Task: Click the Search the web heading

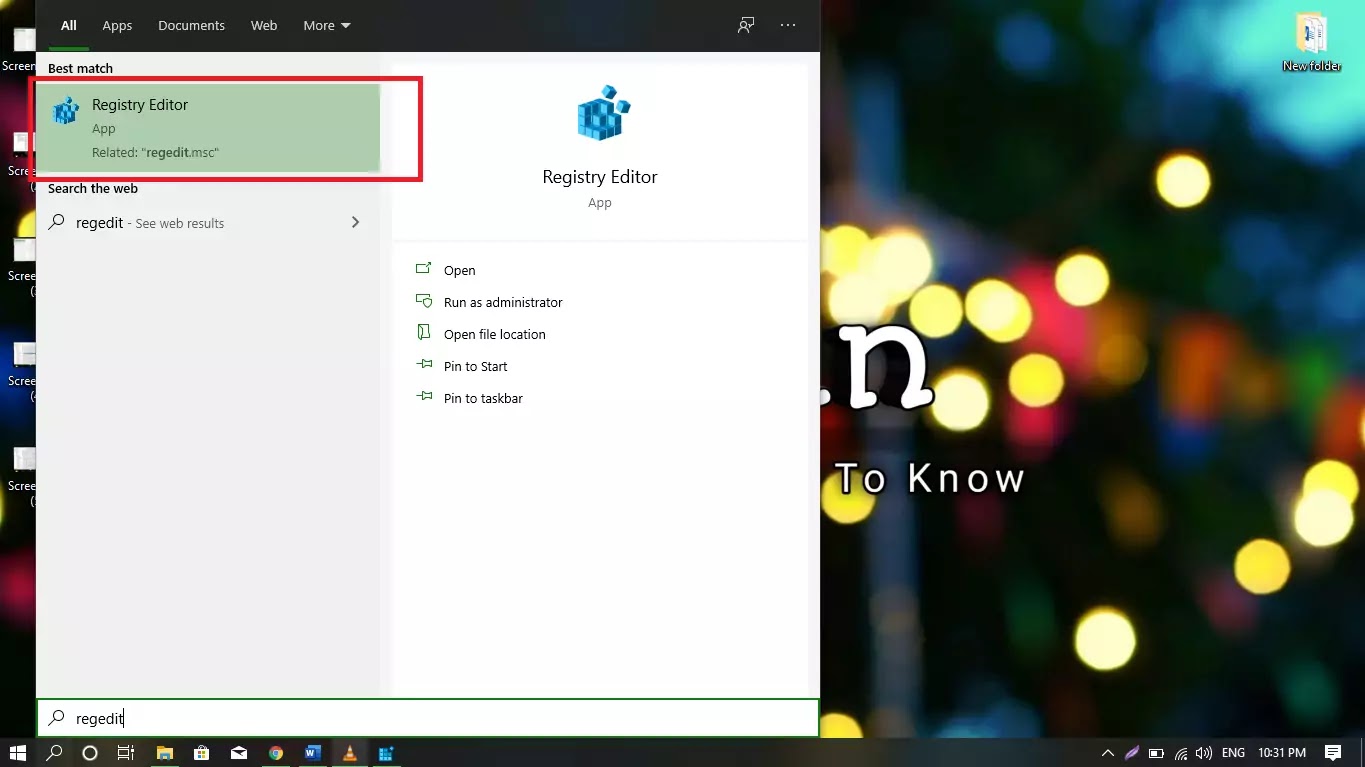Action: [93, 188]
